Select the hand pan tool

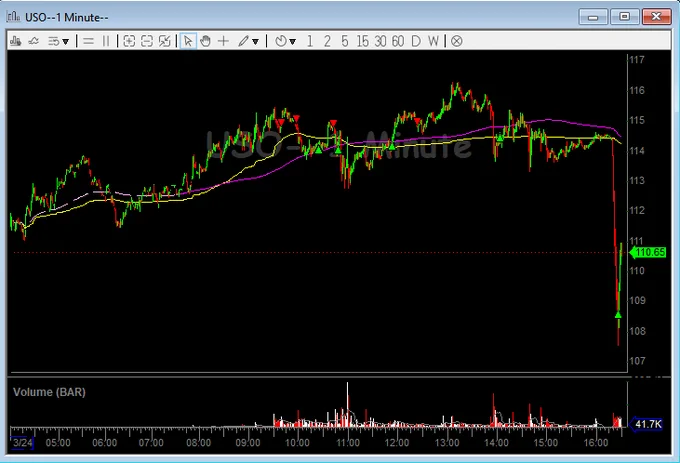[206, 41]
